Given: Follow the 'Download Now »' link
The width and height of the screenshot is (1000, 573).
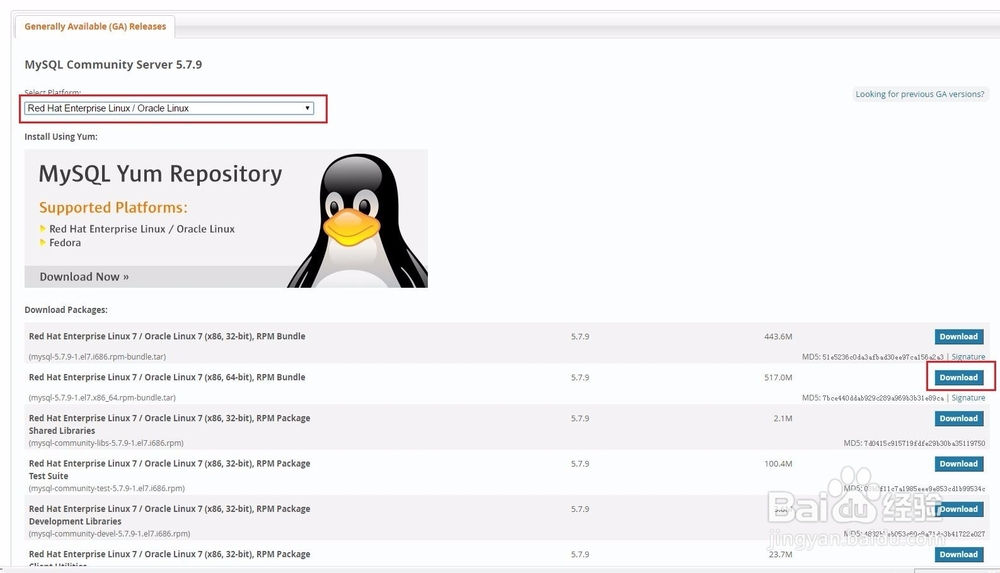Looking at the screenshot, I should (x=84, y=277).
